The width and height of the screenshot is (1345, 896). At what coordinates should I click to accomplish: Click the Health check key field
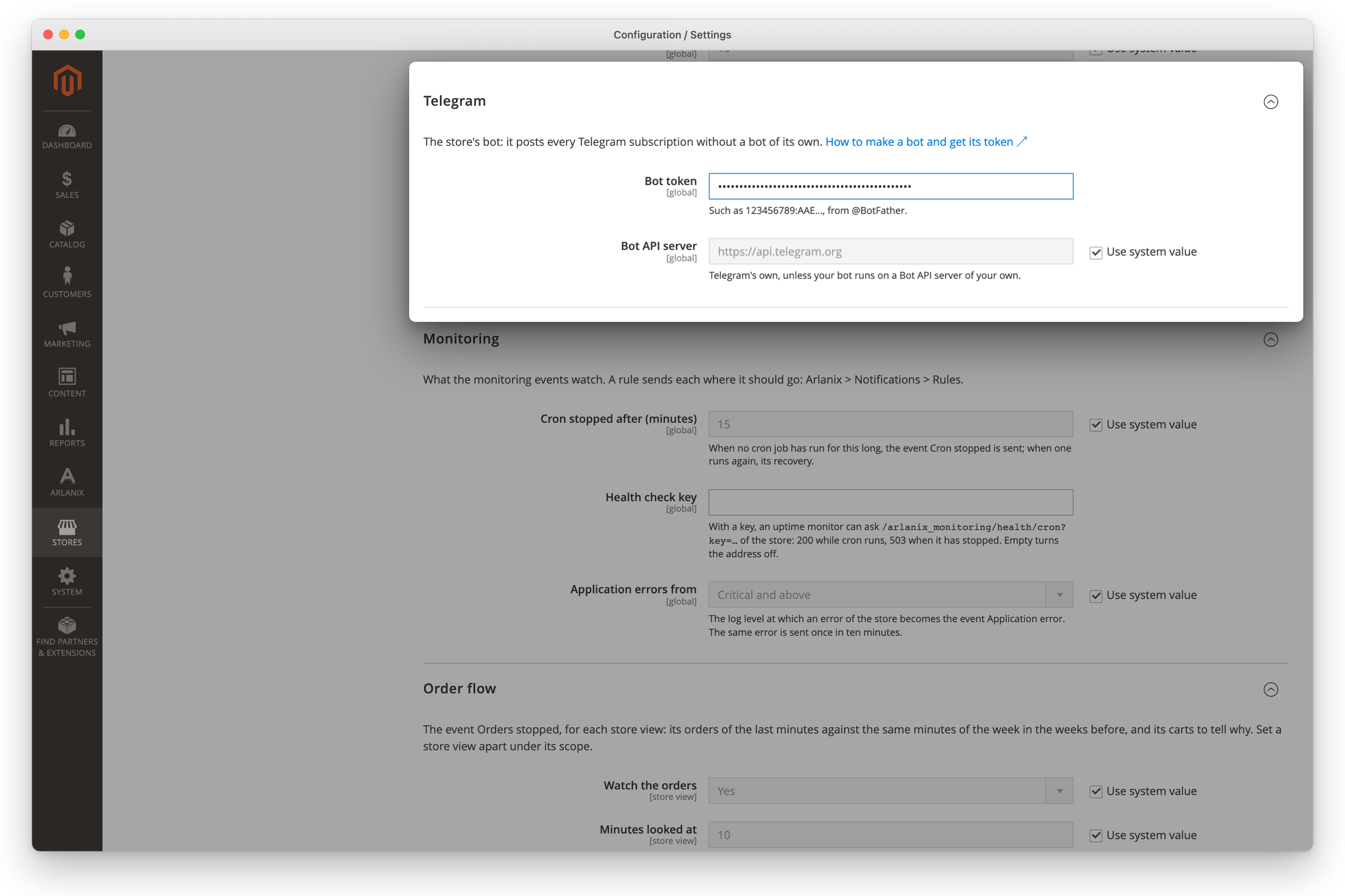tap(890, 502)
